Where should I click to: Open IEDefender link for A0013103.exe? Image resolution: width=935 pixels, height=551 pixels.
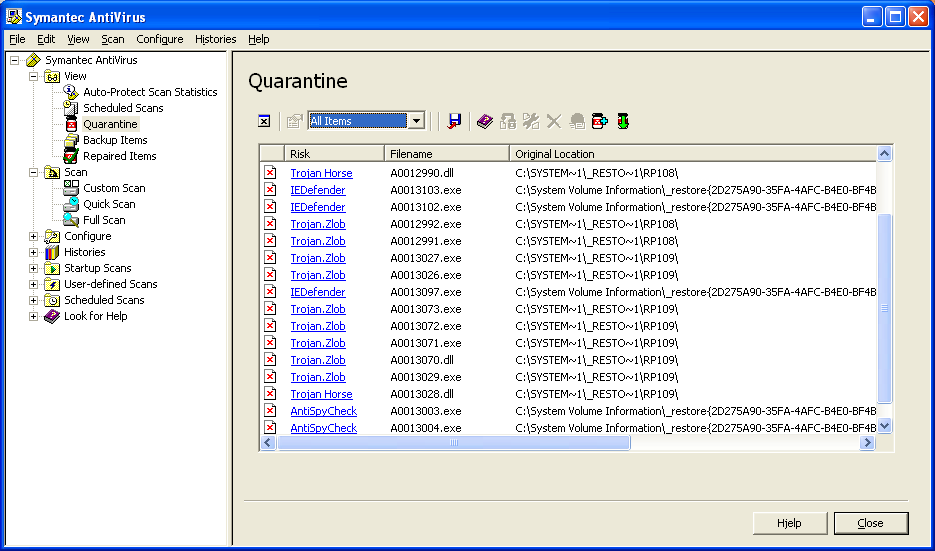click(318, 190)
